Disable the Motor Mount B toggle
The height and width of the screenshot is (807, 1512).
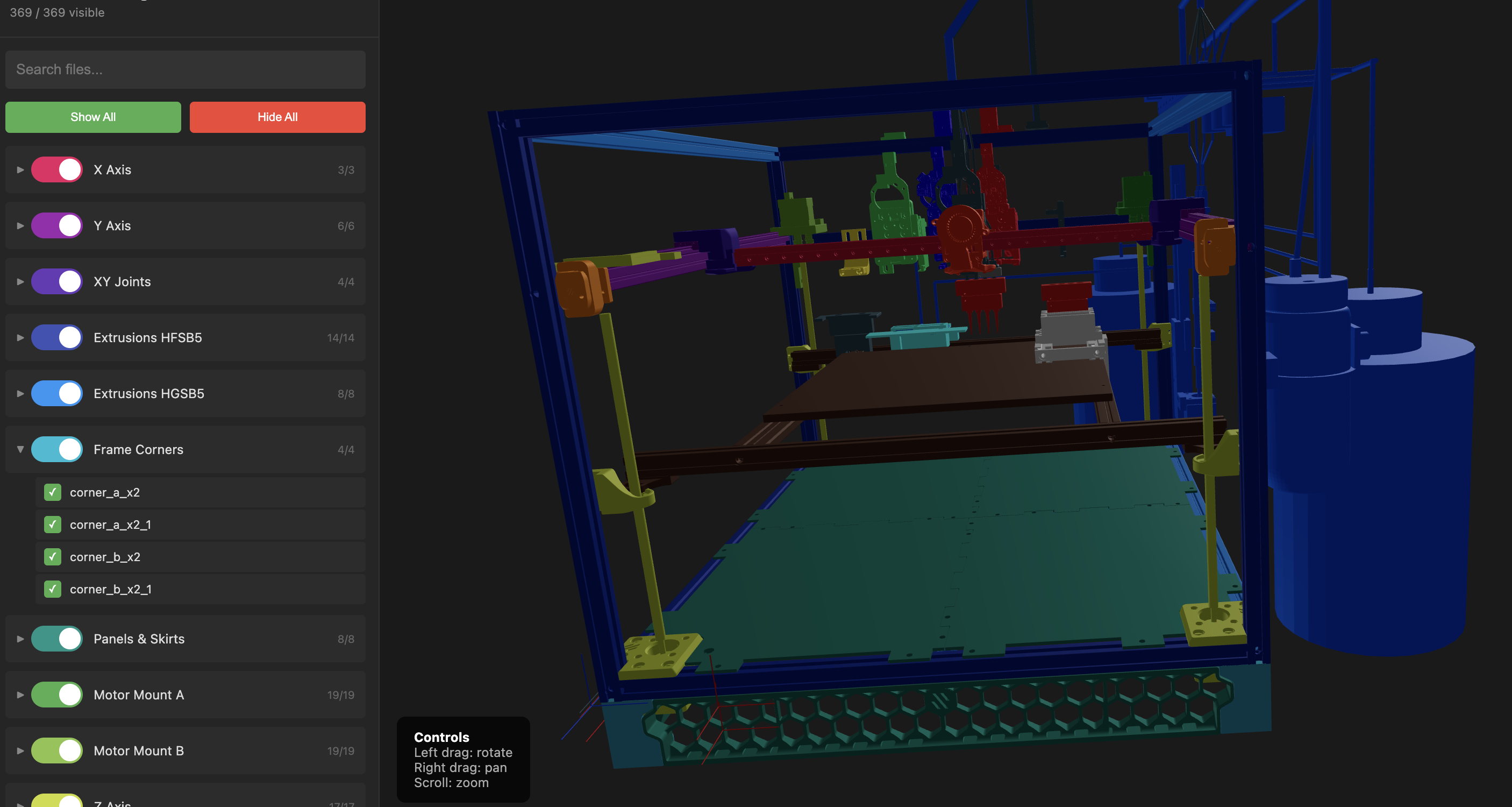(x=57, y=751)
